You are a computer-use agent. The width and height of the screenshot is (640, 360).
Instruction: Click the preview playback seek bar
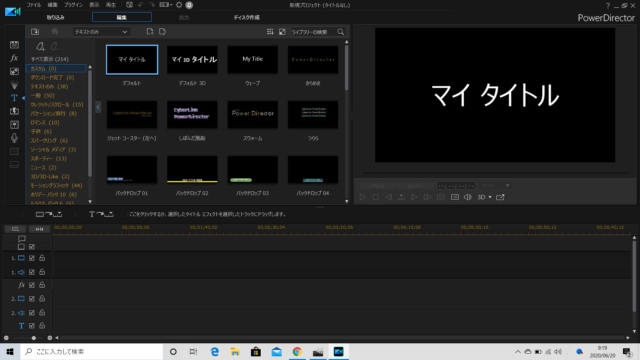(495, 173)
